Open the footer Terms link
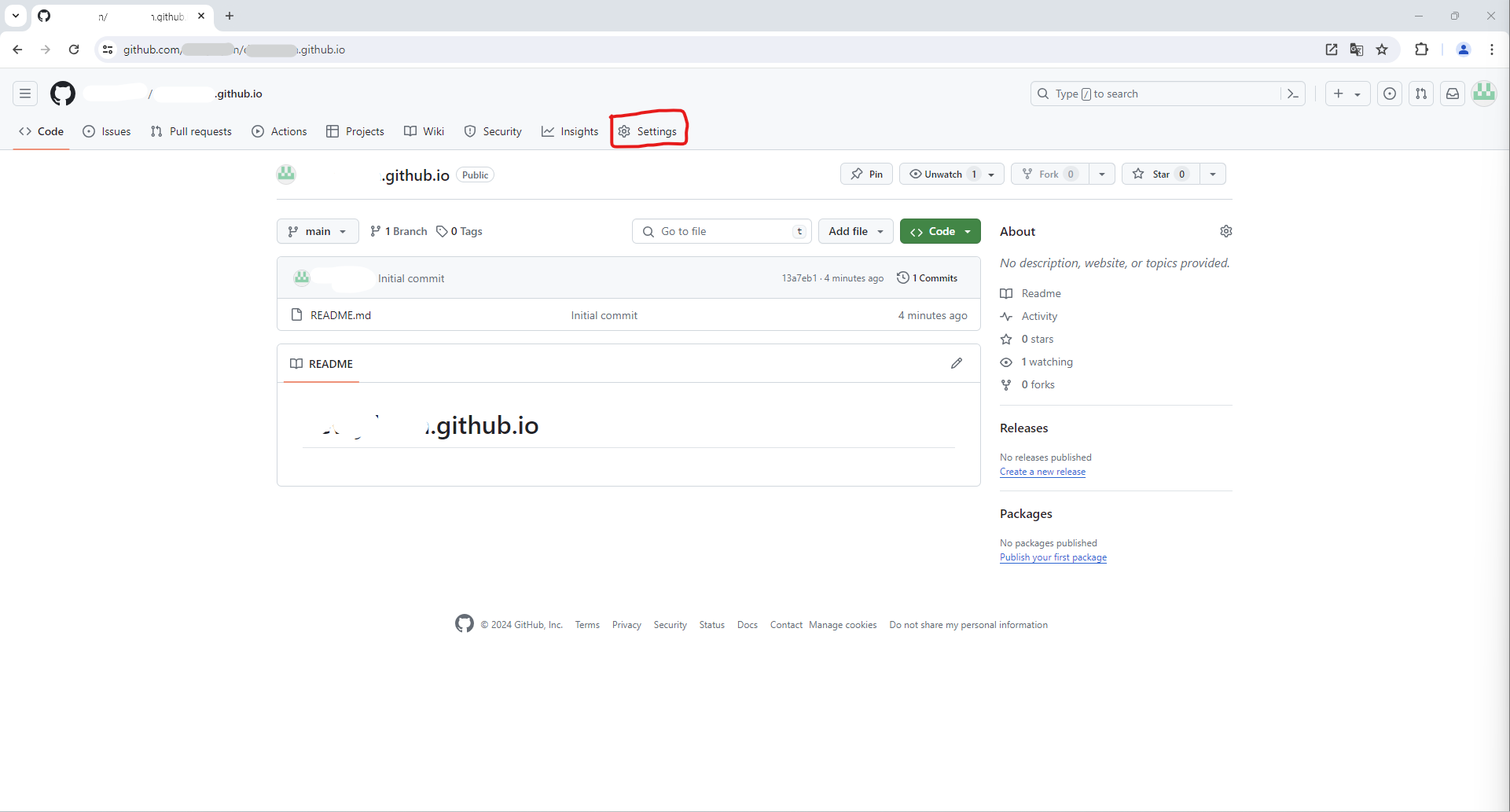 tap(587, 625)
